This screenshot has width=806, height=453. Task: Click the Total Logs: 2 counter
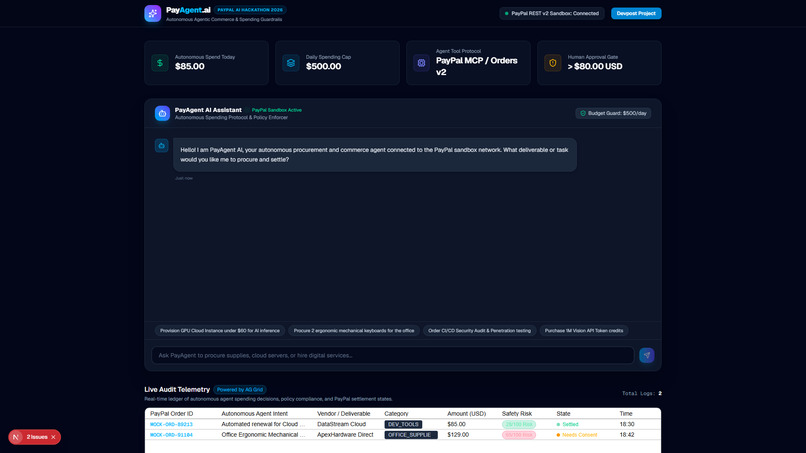642,393
